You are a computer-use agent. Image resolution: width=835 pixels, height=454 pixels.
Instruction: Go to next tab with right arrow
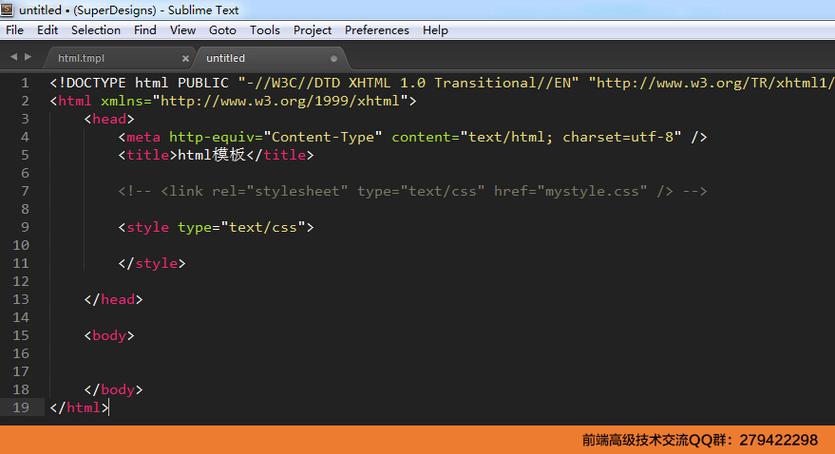point(28,56)
